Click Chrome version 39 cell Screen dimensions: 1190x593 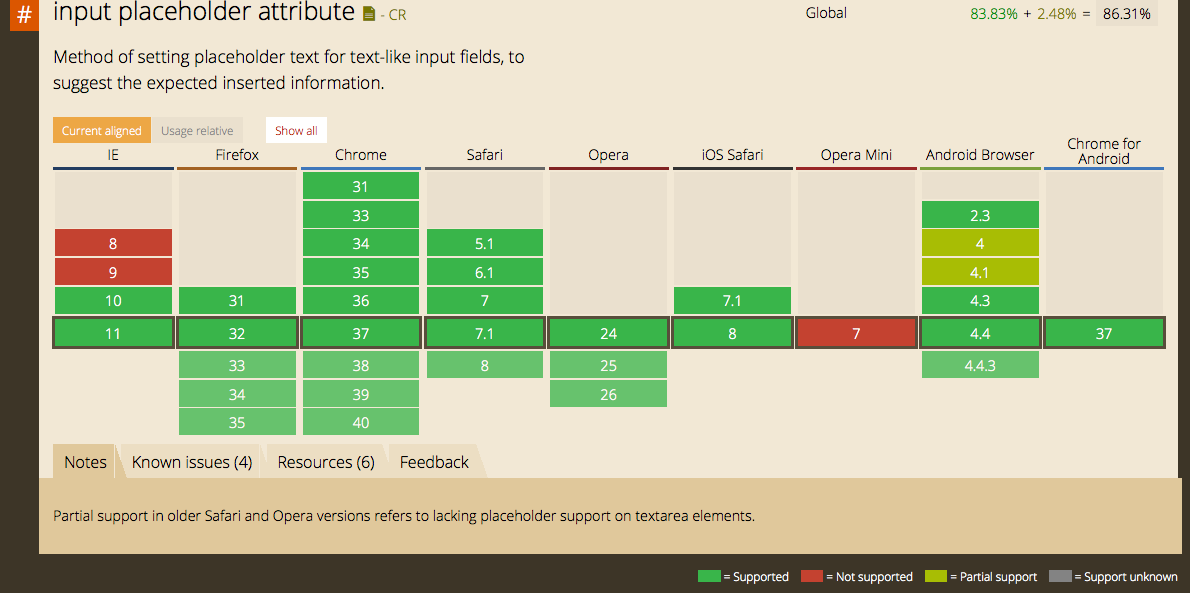pyautogui.click(x=360, y=394)
